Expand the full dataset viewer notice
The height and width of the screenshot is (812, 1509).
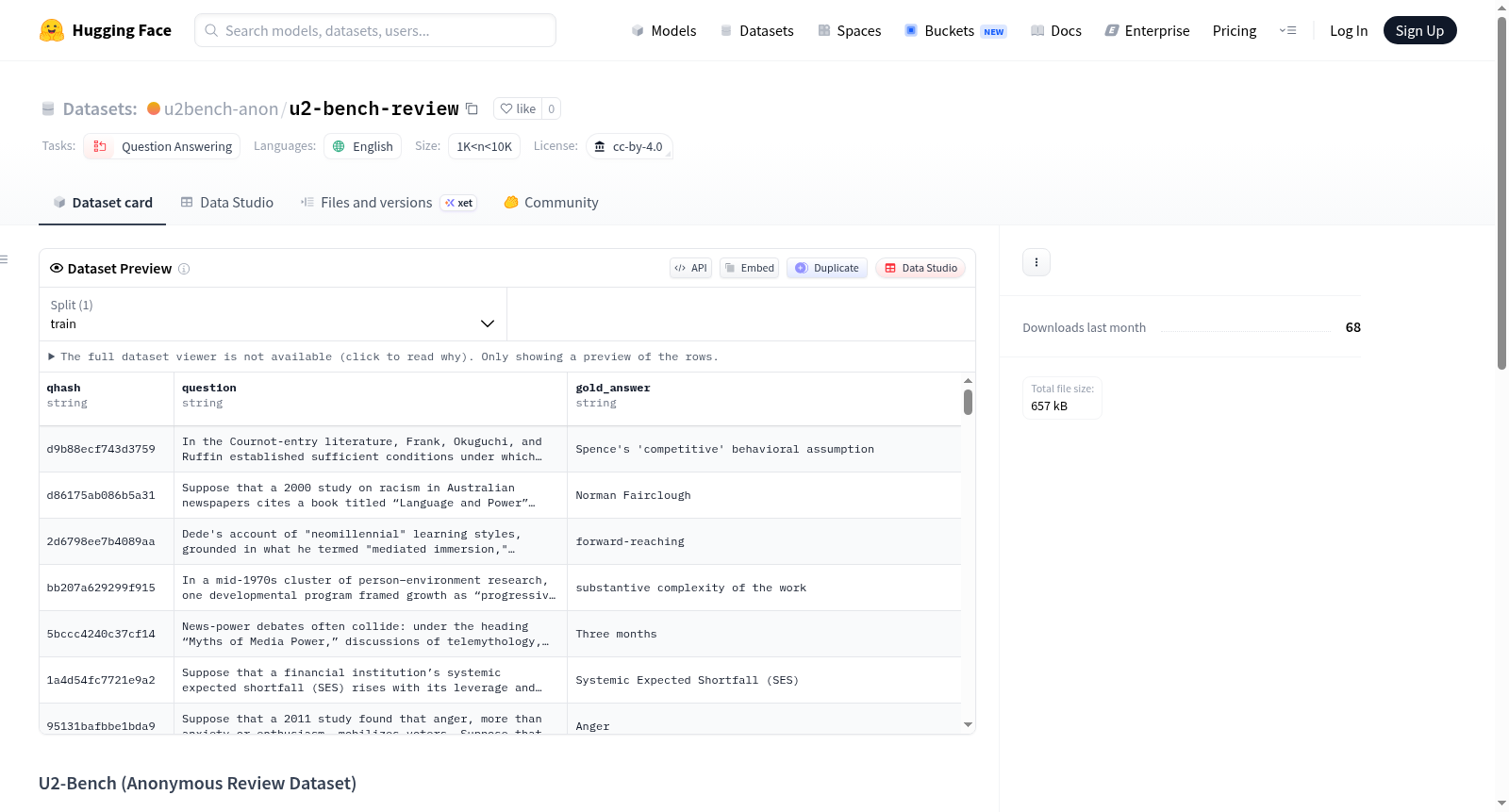384,356
